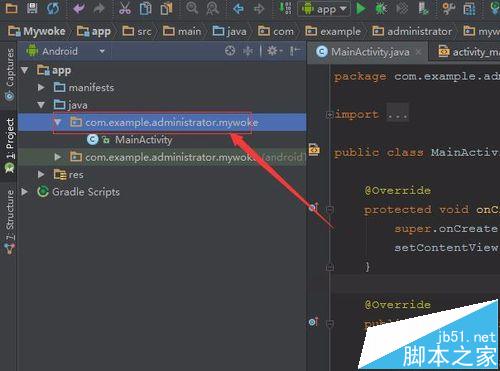The width and height of the screenshot is (500, 371).
Task: Click the Run with coverage icon
Action: coord(402,9)
